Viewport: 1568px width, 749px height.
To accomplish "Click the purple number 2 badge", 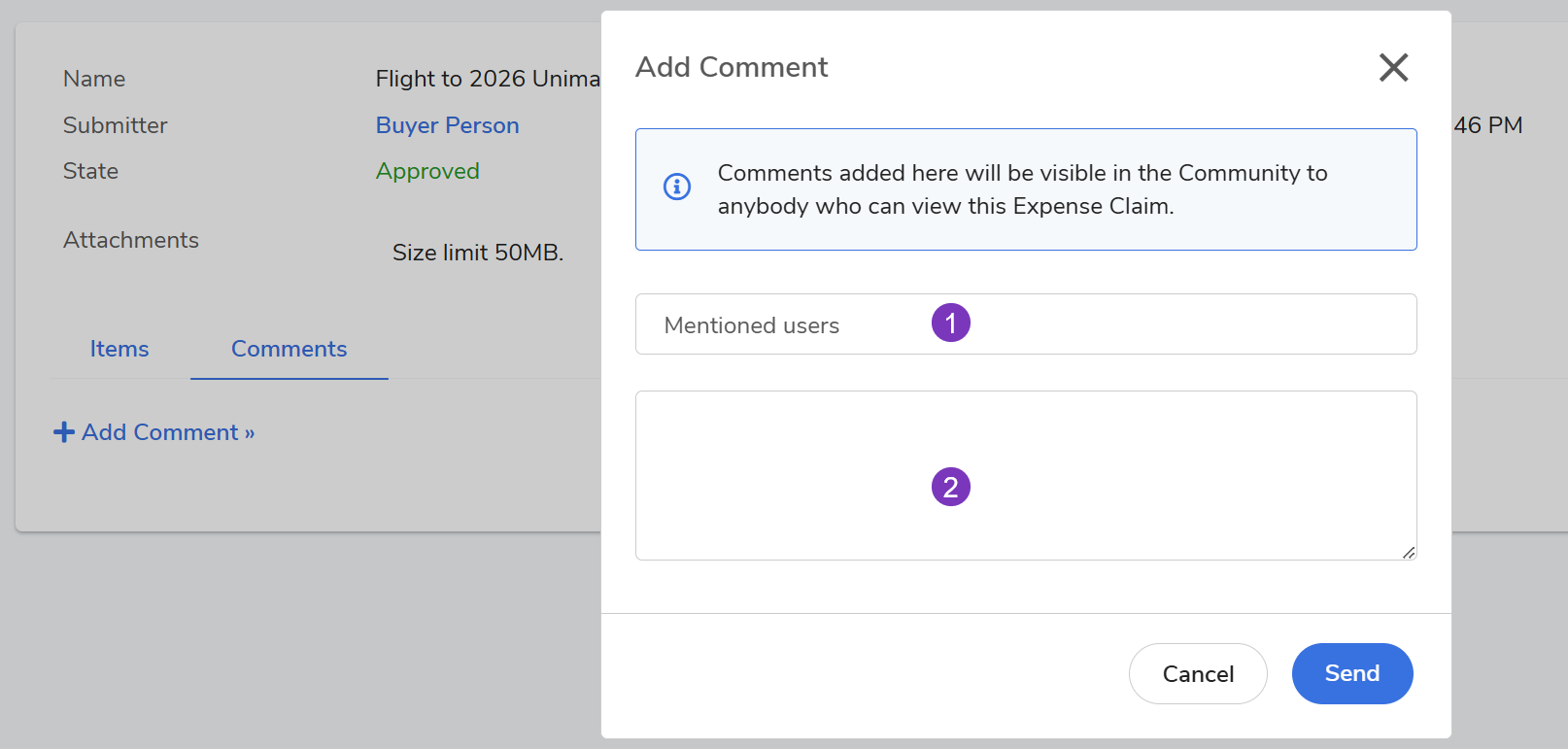I will tap(950, 487).
